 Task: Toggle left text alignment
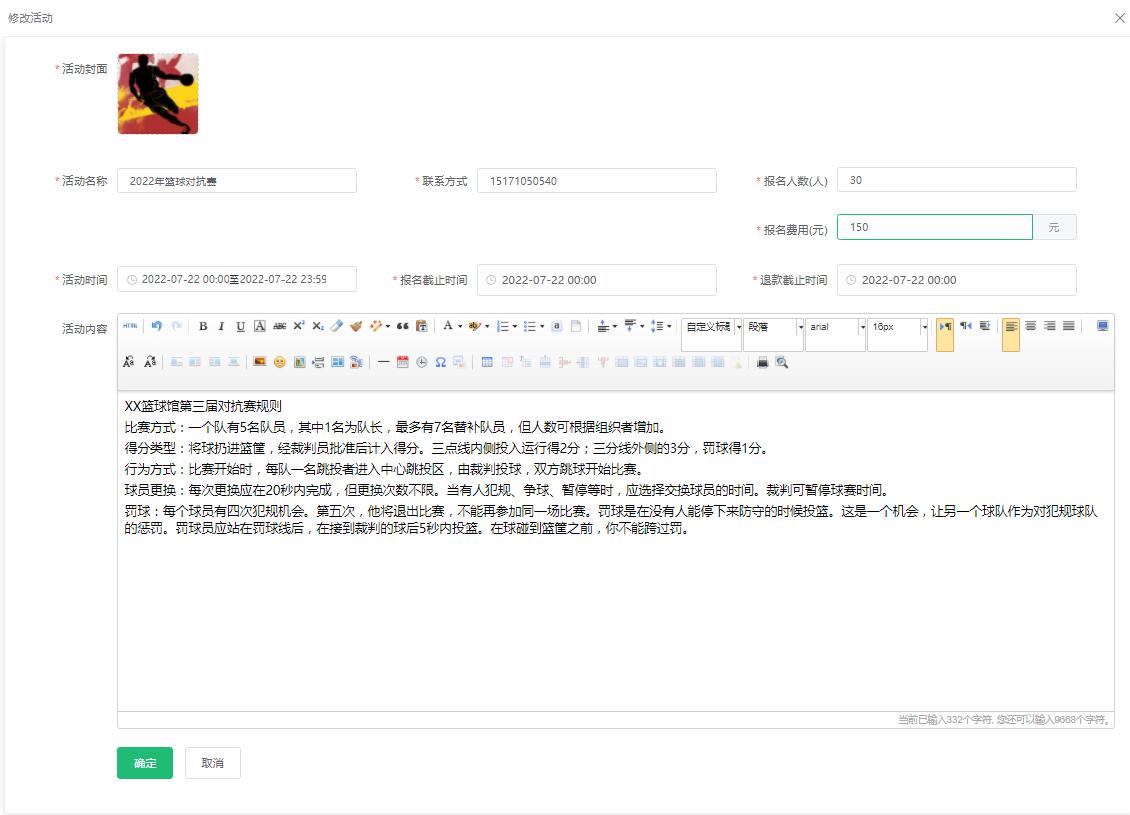(1011, 327)
